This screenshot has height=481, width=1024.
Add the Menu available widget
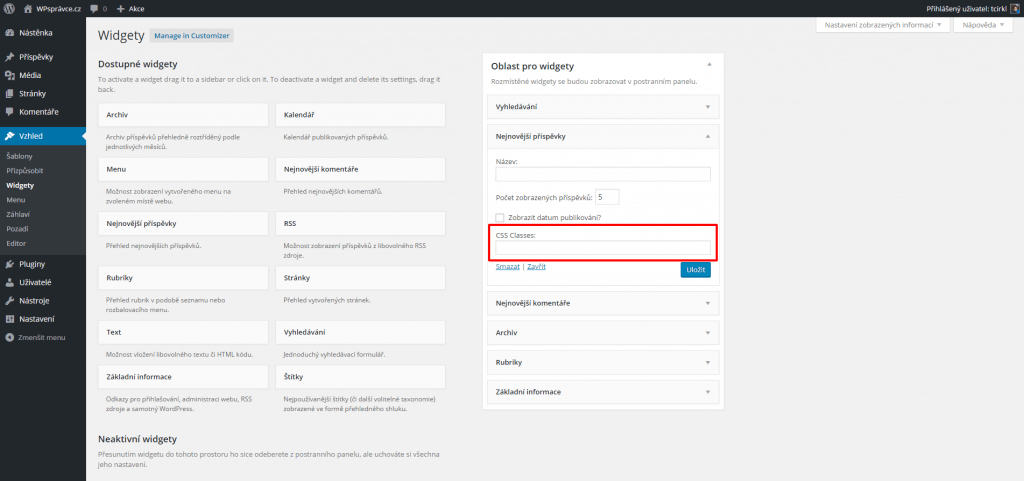tap(183, 169)
